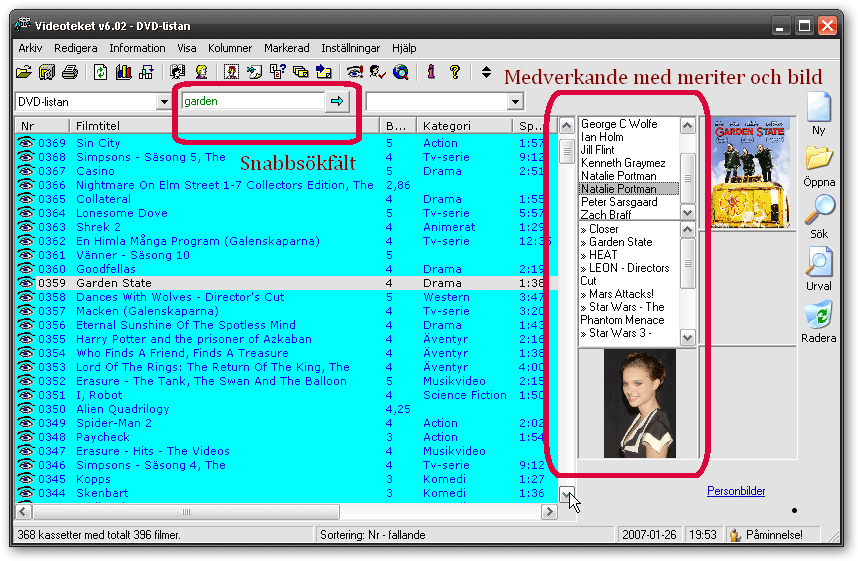858x561 pixels.
Task: Toggle the eye icon for I, Robot
Action: tap(26, 395)
